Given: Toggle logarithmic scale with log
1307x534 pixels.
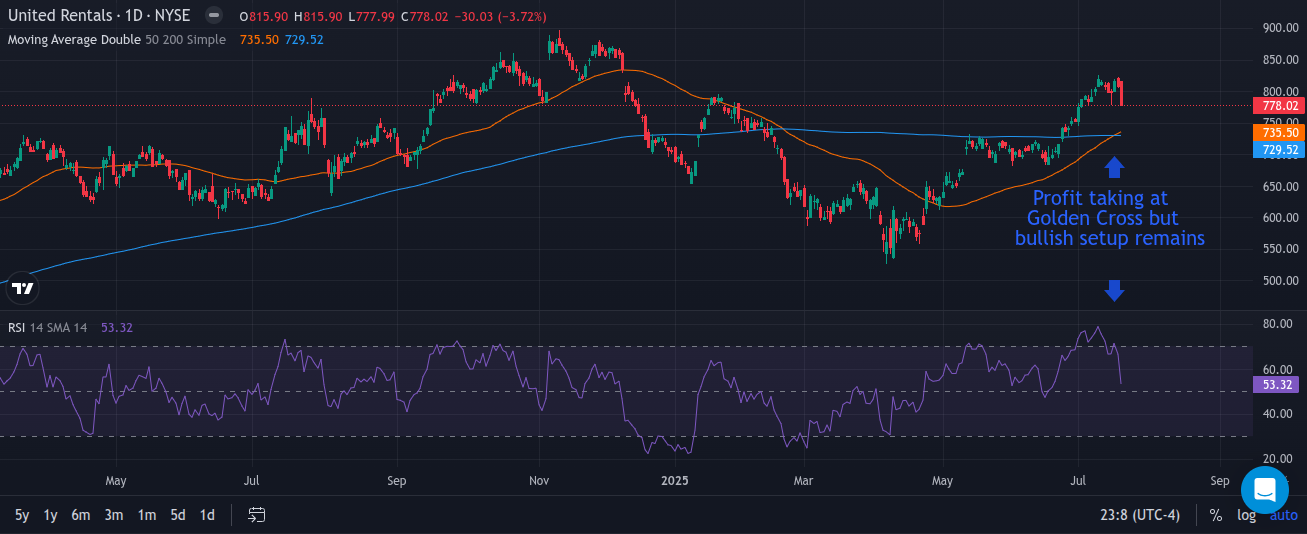Looking at the screenshot, I should tap(1246, 515).
